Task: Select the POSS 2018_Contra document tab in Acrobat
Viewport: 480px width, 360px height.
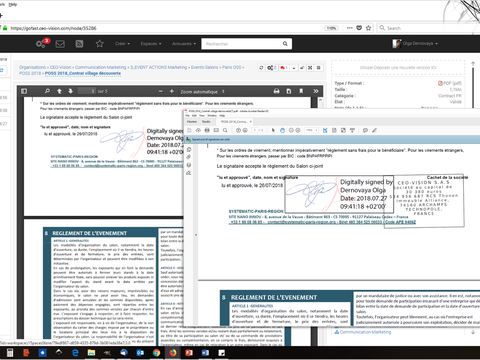Action: [235, 122]
